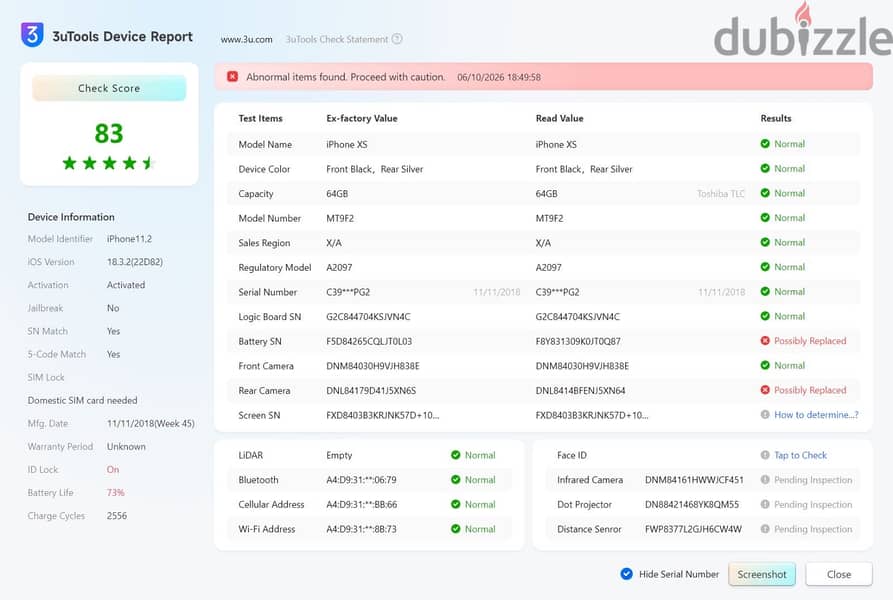The height and width of the screenshot is (600, 893).
Task: Open the 3uTools Check Statement link
Action: point(337,39)
